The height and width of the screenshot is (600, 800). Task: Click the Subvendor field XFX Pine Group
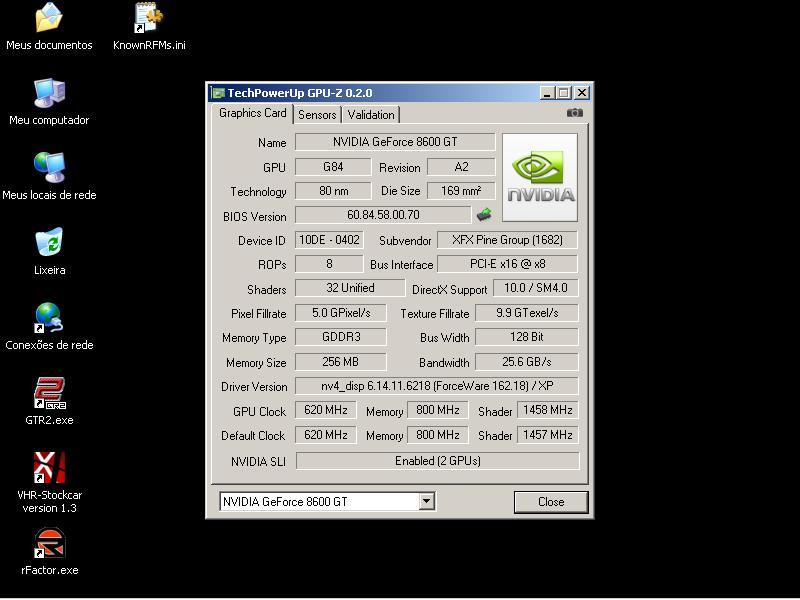click(507, 240)
